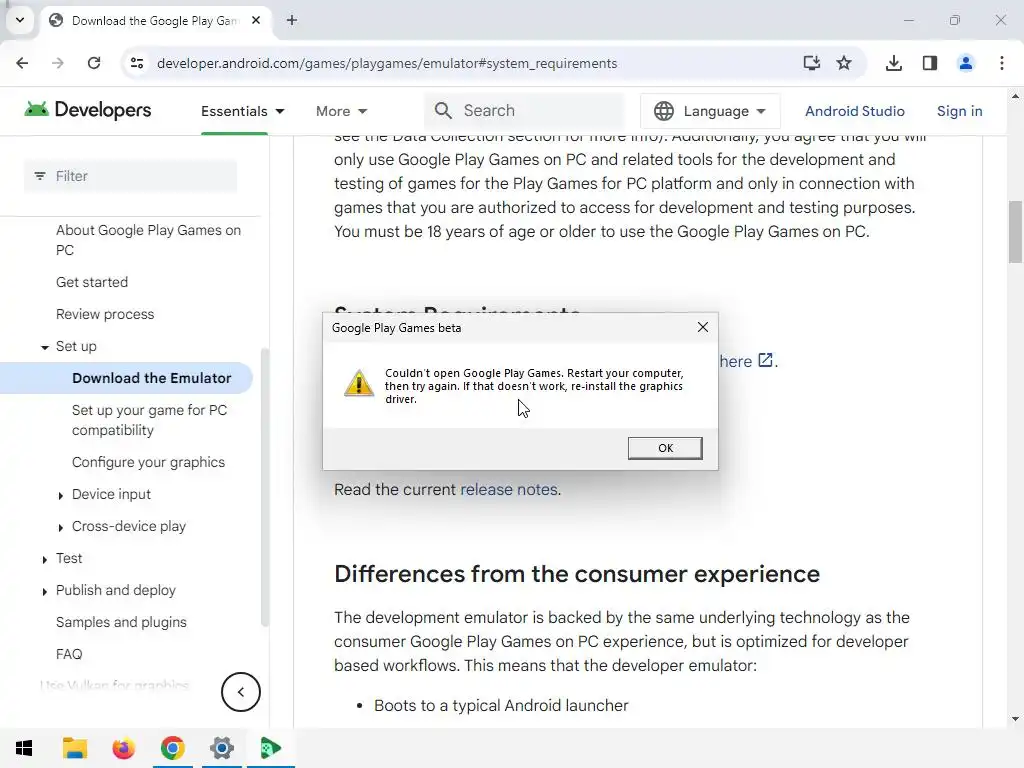Click the globe Language icon

(x=664, y=111)
